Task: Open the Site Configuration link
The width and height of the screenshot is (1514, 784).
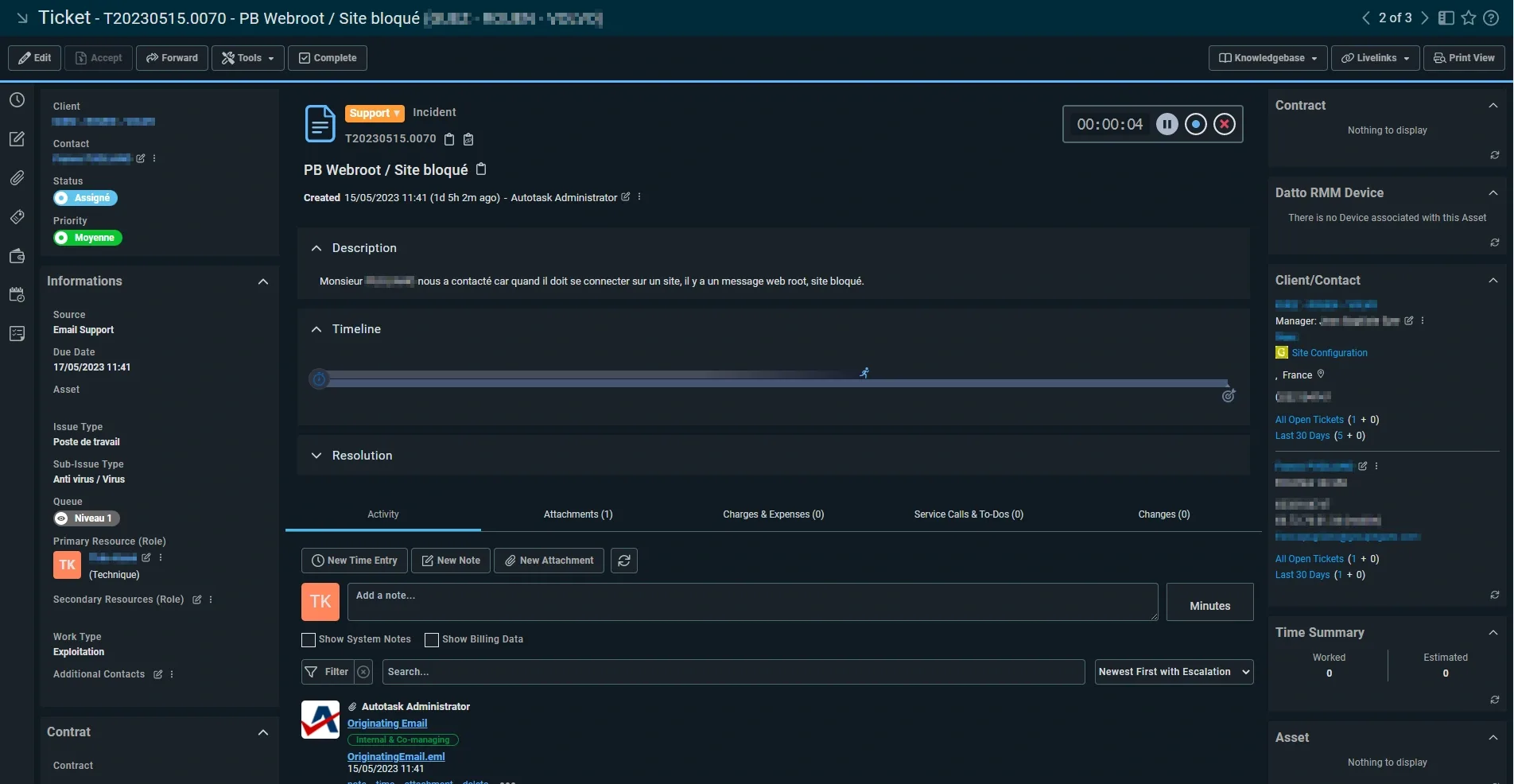Action: (x=1330, y=353)
